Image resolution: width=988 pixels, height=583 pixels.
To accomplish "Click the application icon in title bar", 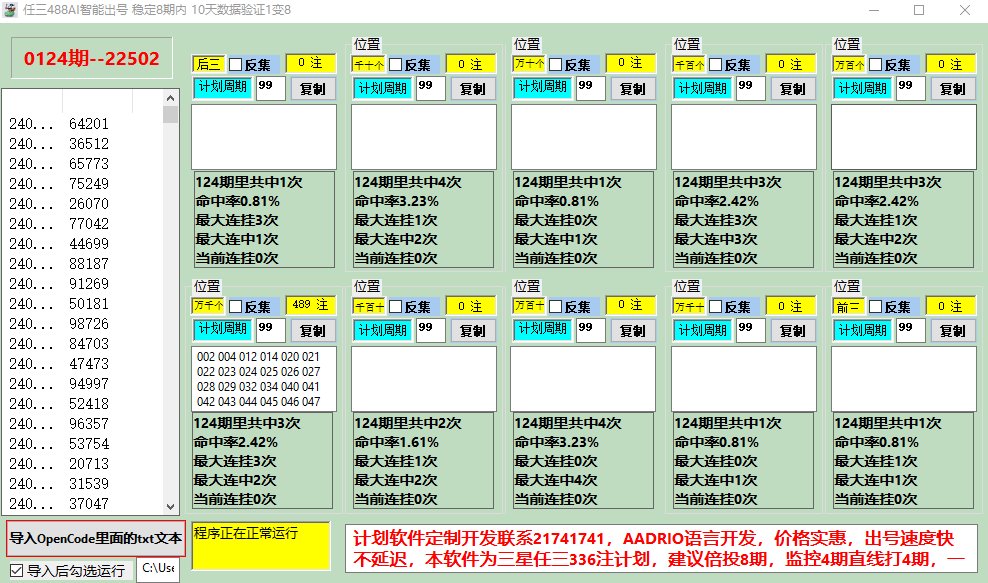I will (x=10, y=10).
